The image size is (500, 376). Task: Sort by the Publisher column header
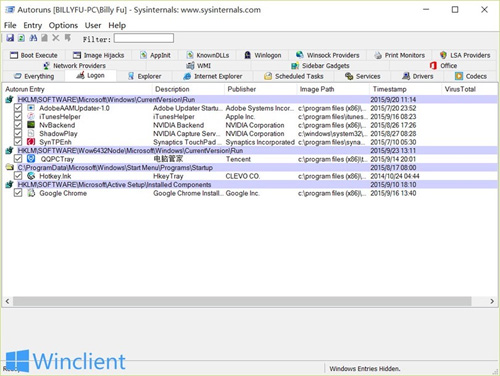261,89
